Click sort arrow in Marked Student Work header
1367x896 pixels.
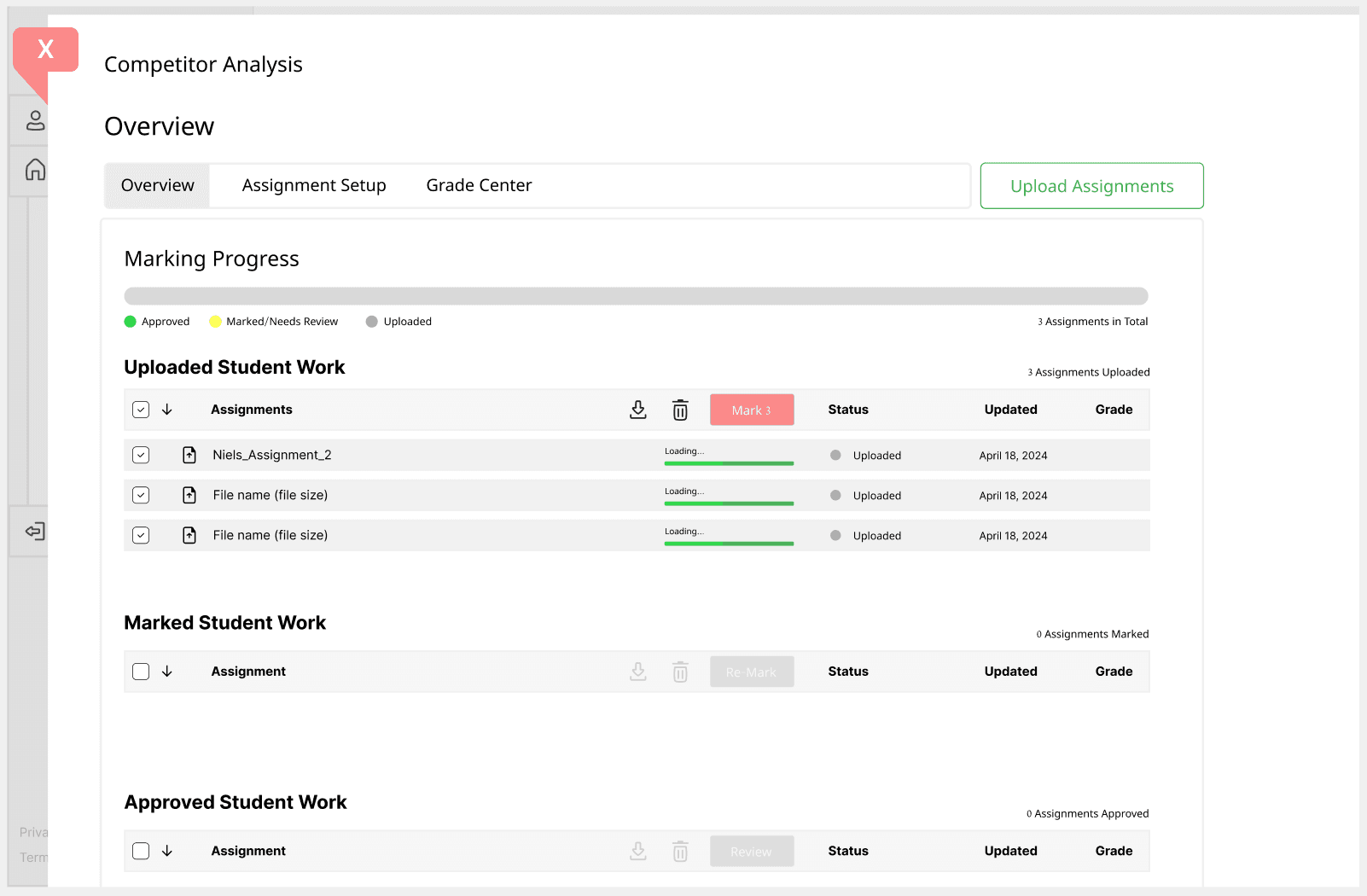pos(167,672)
